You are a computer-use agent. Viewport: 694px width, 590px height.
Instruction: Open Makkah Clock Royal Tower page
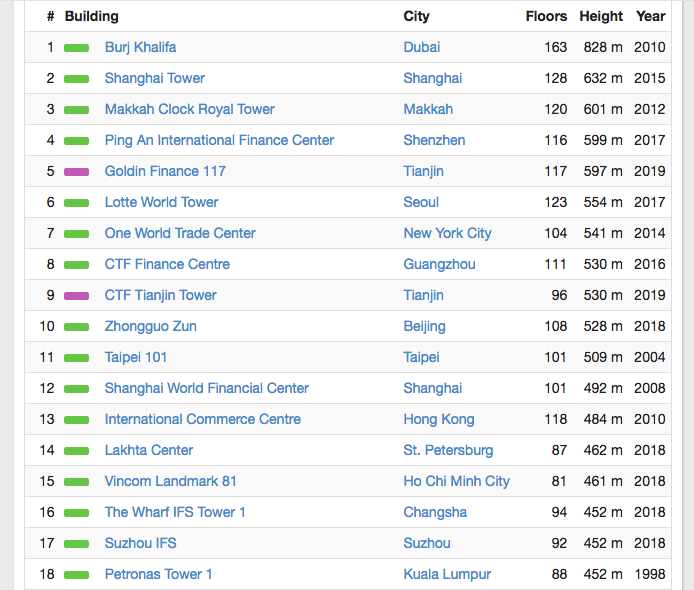[x=189, y=109]
